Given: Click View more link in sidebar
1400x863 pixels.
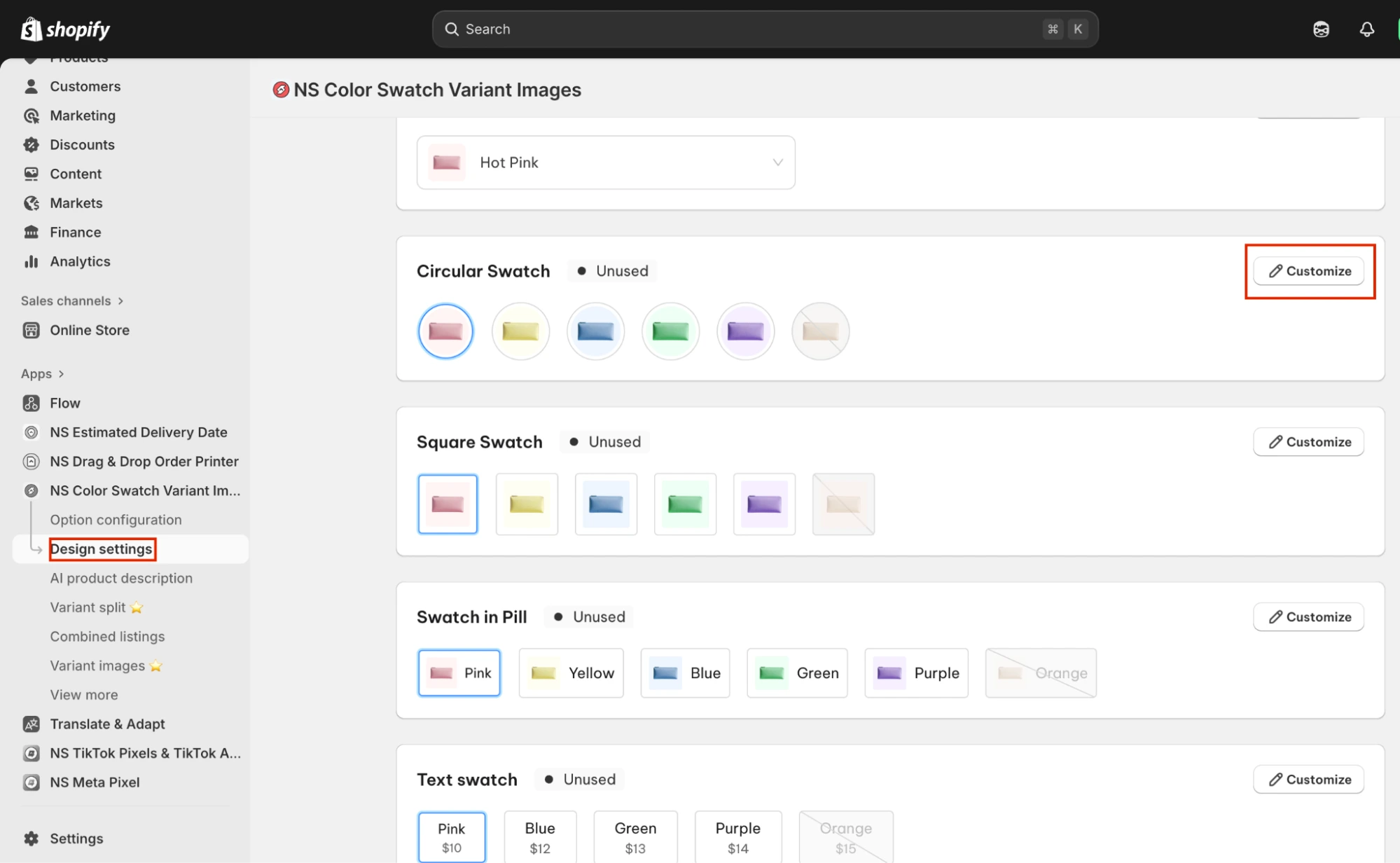Looking at the screenshot, I should (84, 695).
